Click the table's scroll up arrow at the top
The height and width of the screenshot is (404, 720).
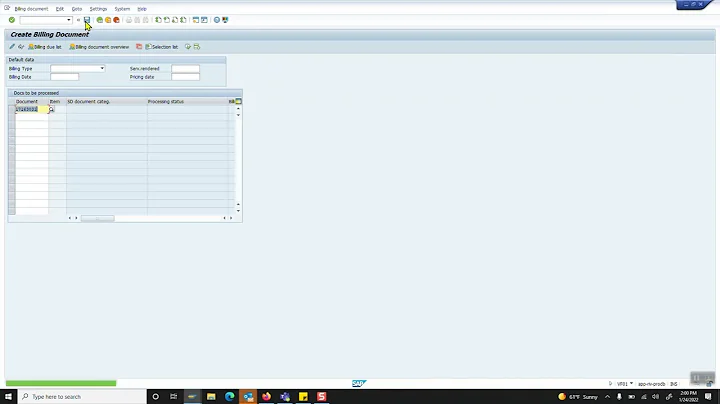(238, 109)
